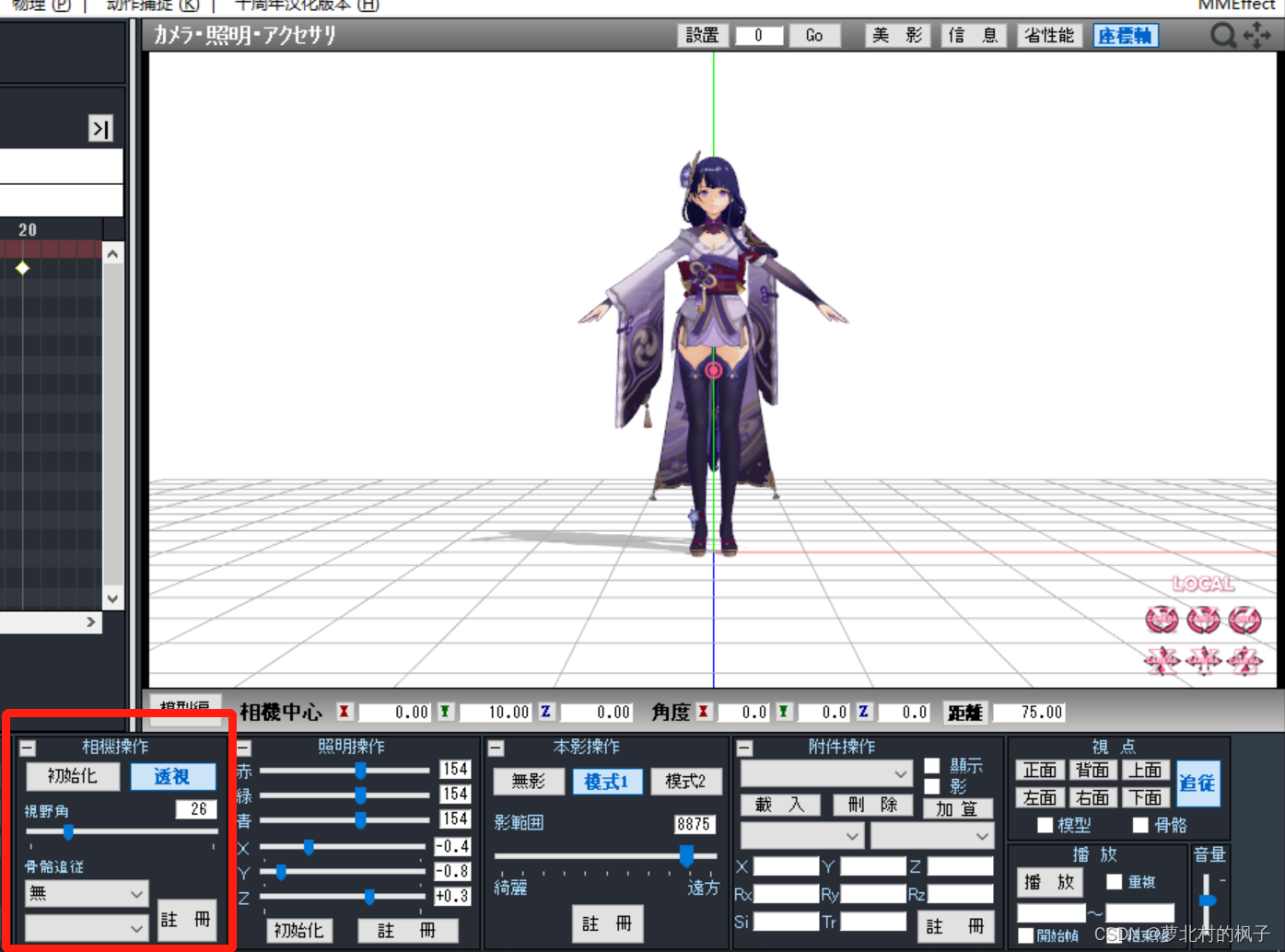Screen dimensions: 1285x952
Task: Open the 骨骼追従 dropdown showing 無
Action: point(86,893)
